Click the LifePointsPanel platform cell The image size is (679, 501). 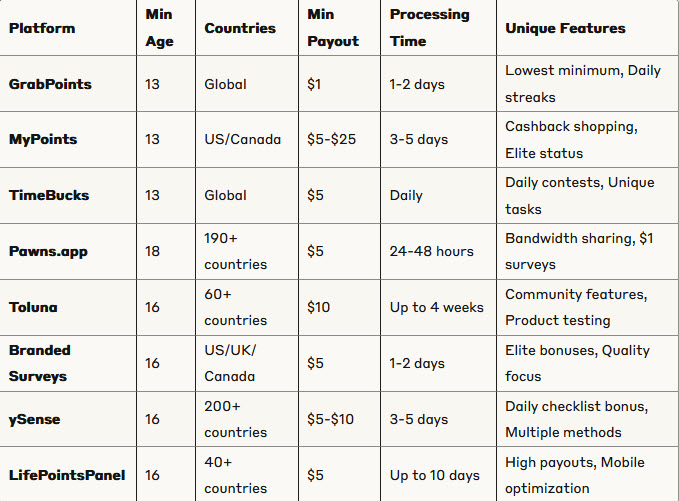click(x=67, y=475)
